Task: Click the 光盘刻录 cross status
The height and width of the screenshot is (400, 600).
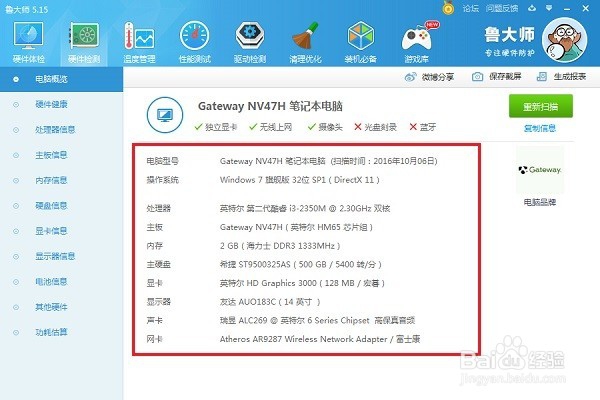Action: [375, 127]
